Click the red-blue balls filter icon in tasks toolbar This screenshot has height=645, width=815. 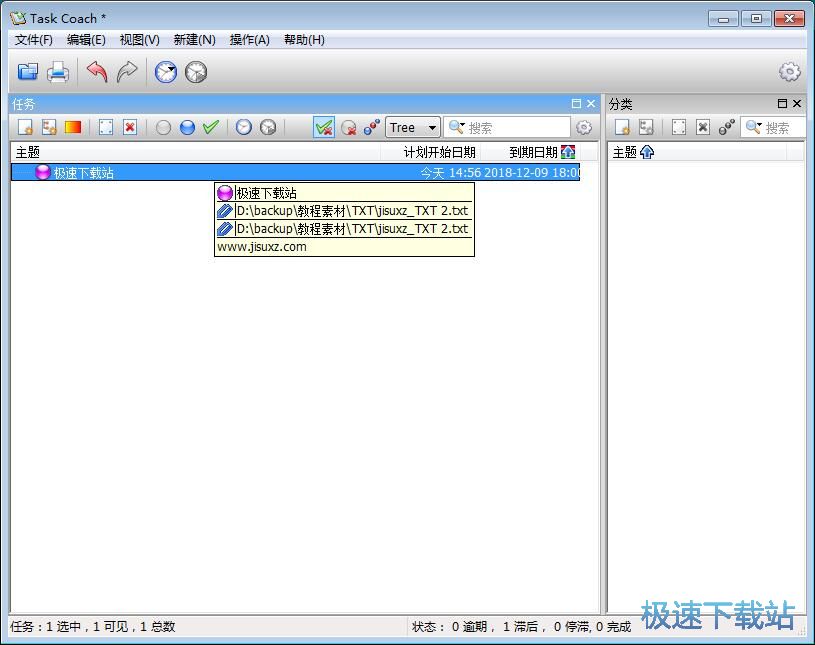pos(372,127)
